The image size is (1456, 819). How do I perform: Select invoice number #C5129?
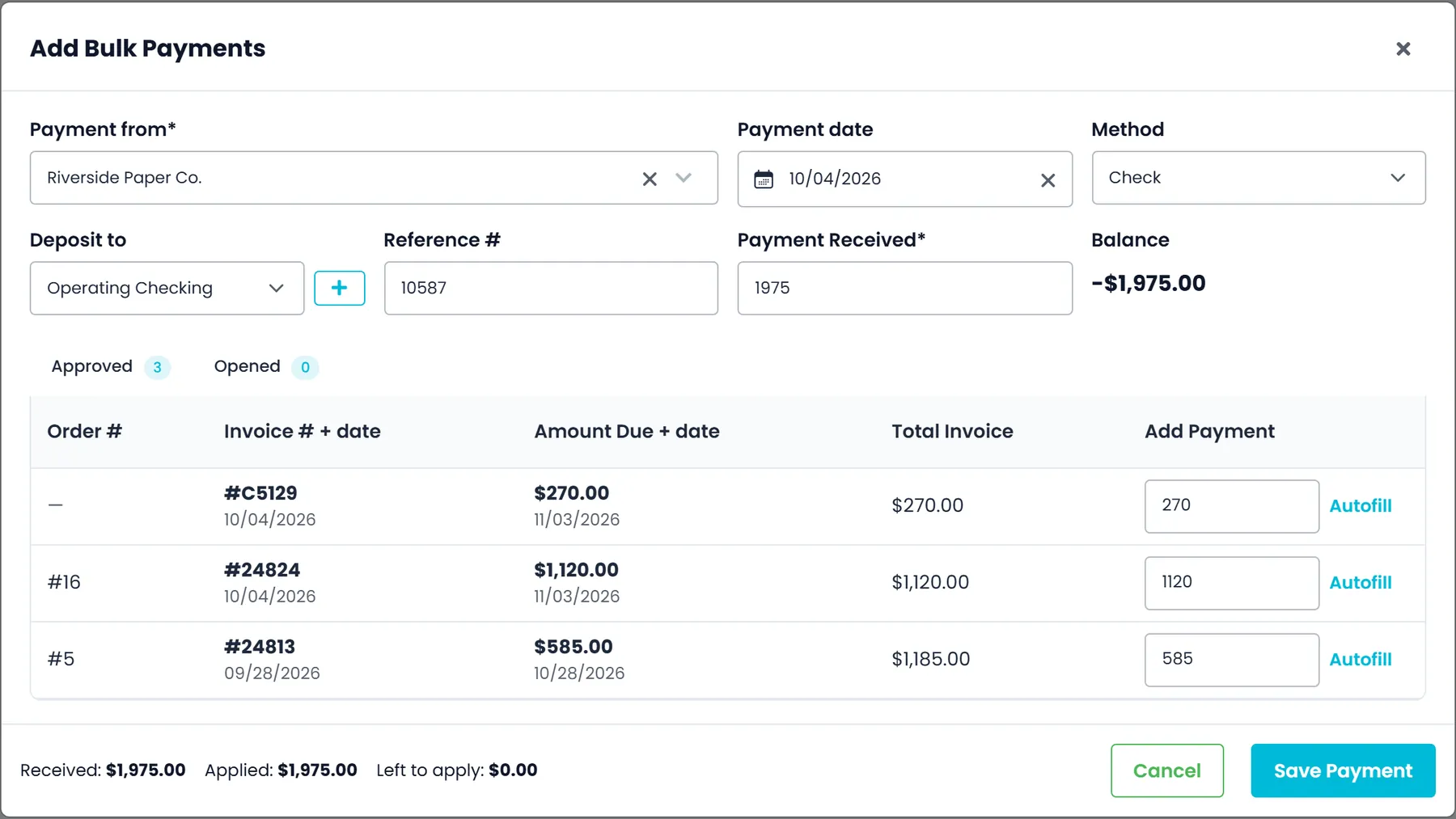260,493
